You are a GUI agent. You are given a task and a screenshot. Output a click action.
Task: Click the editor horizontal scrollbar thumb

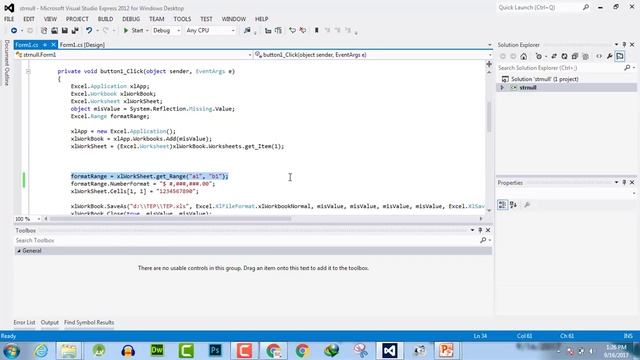pyautogui.click(x=170, y=219)
